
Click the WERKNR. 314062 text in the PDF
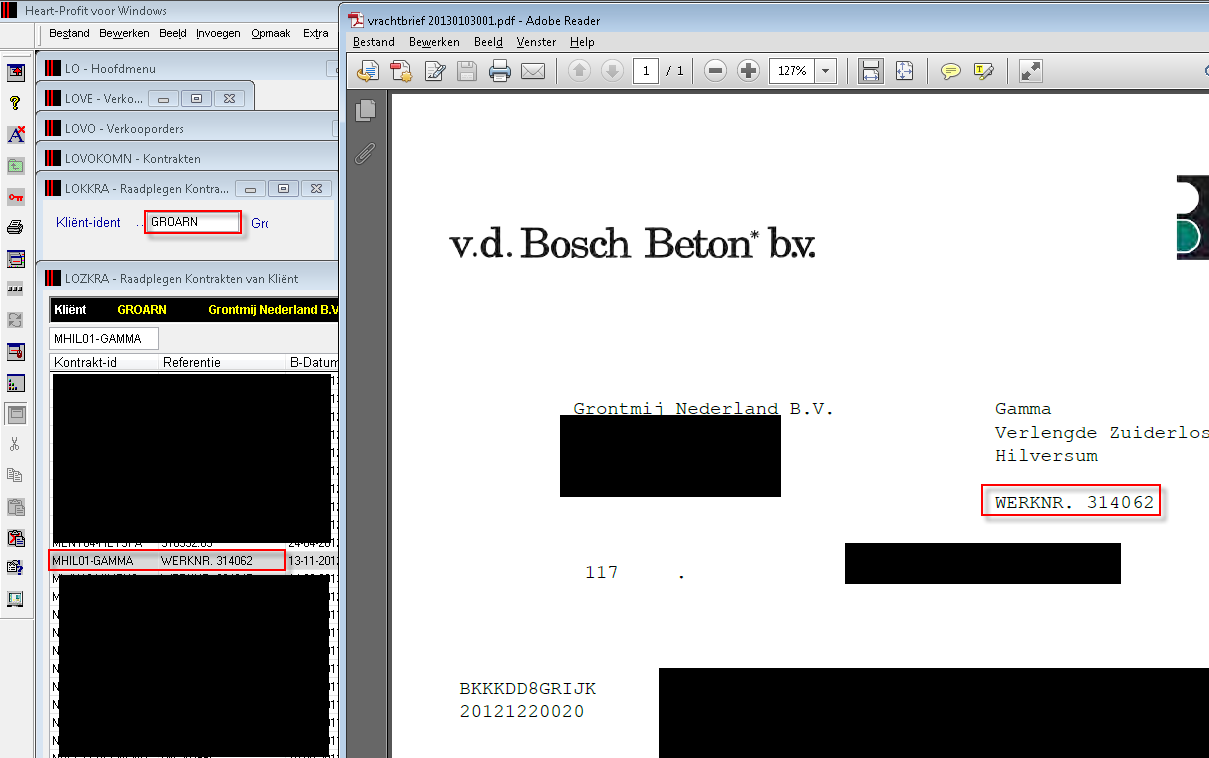(x=1074, y=502)
